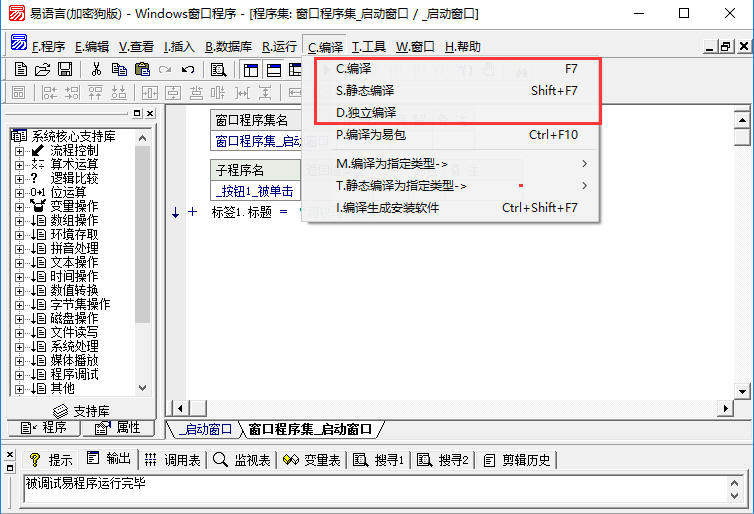The width and height of the screenshot is (754, 514).
Task: Expand the 流程控制 tree node
Action: (20, 150)
